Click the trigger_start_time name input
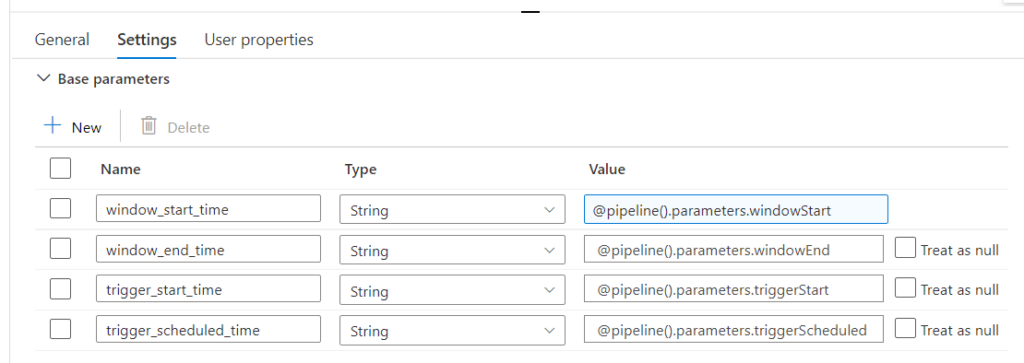Screen dimensions: 1024x363 click(208, 289)
